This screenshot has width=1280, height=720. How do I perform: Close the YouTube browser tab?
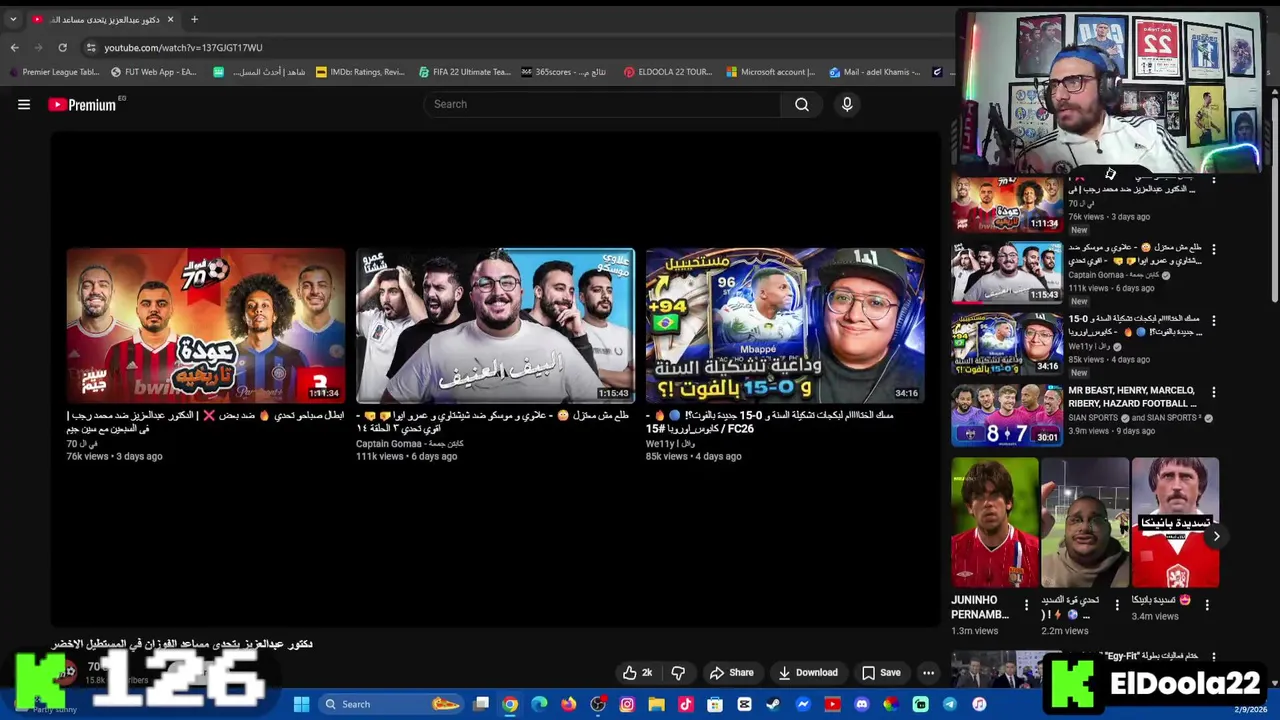(x=170, y=19)
